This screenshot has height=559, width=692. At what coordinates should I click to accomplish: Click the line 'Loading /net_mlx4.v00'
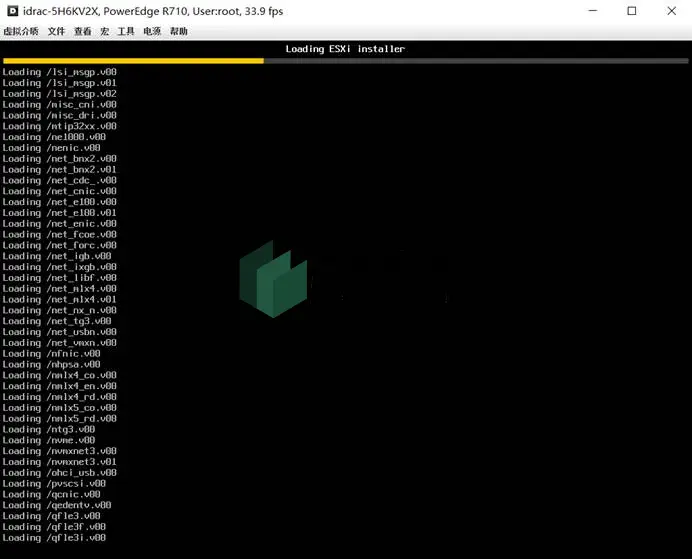pos(60,289)
